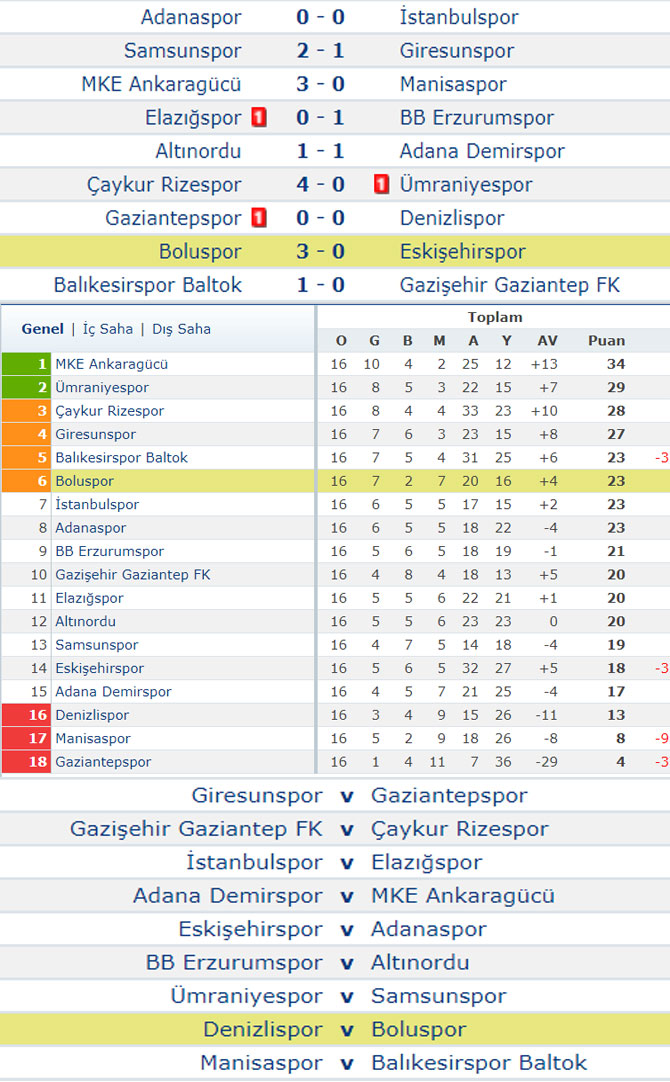670x1082 pixels.
Task: Switch to the İç Saha tab
Action: (108, 329)
